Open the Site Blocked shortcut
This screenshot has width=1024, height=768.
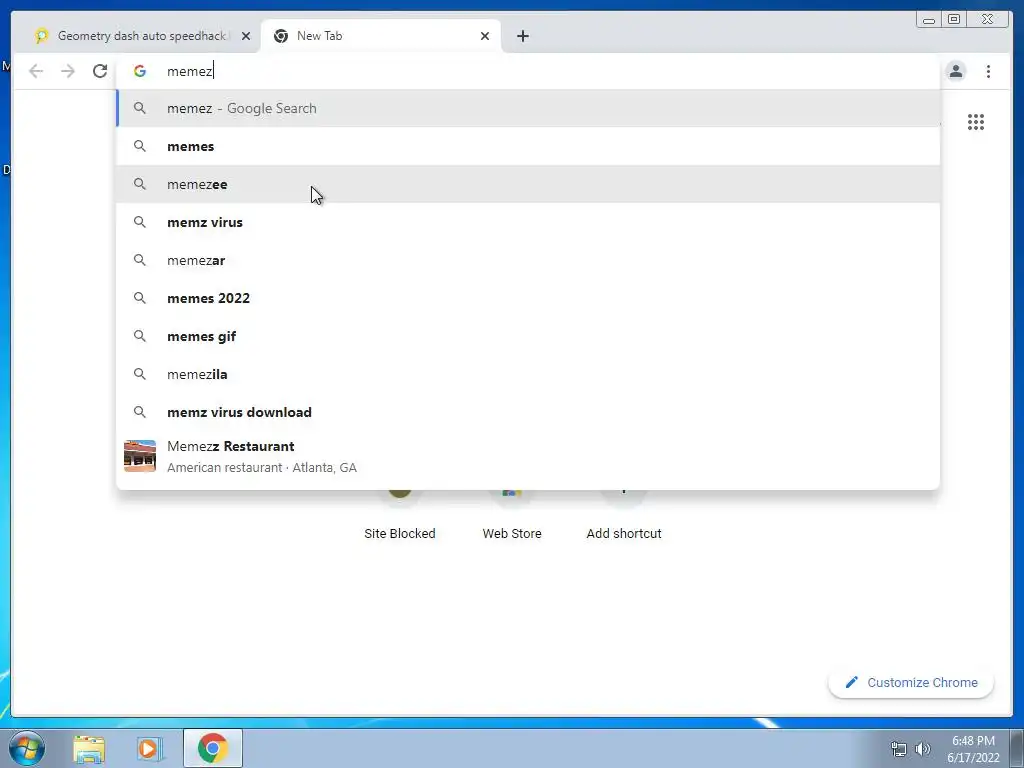click(x=400, y=516)
